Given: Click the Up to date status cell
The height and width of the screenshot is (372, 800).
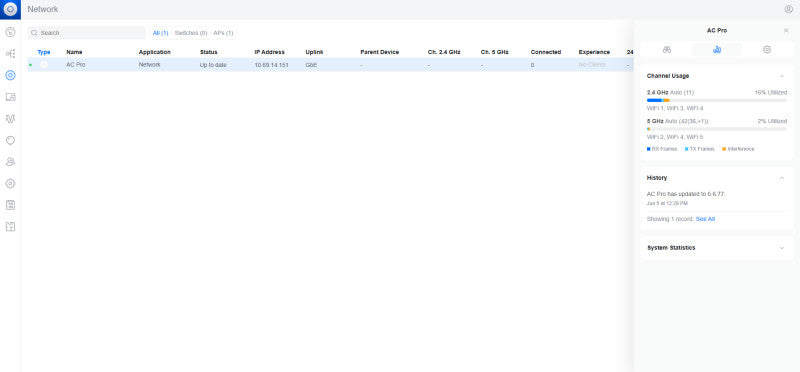Looking at the screenshot, I should coord(213,65).
